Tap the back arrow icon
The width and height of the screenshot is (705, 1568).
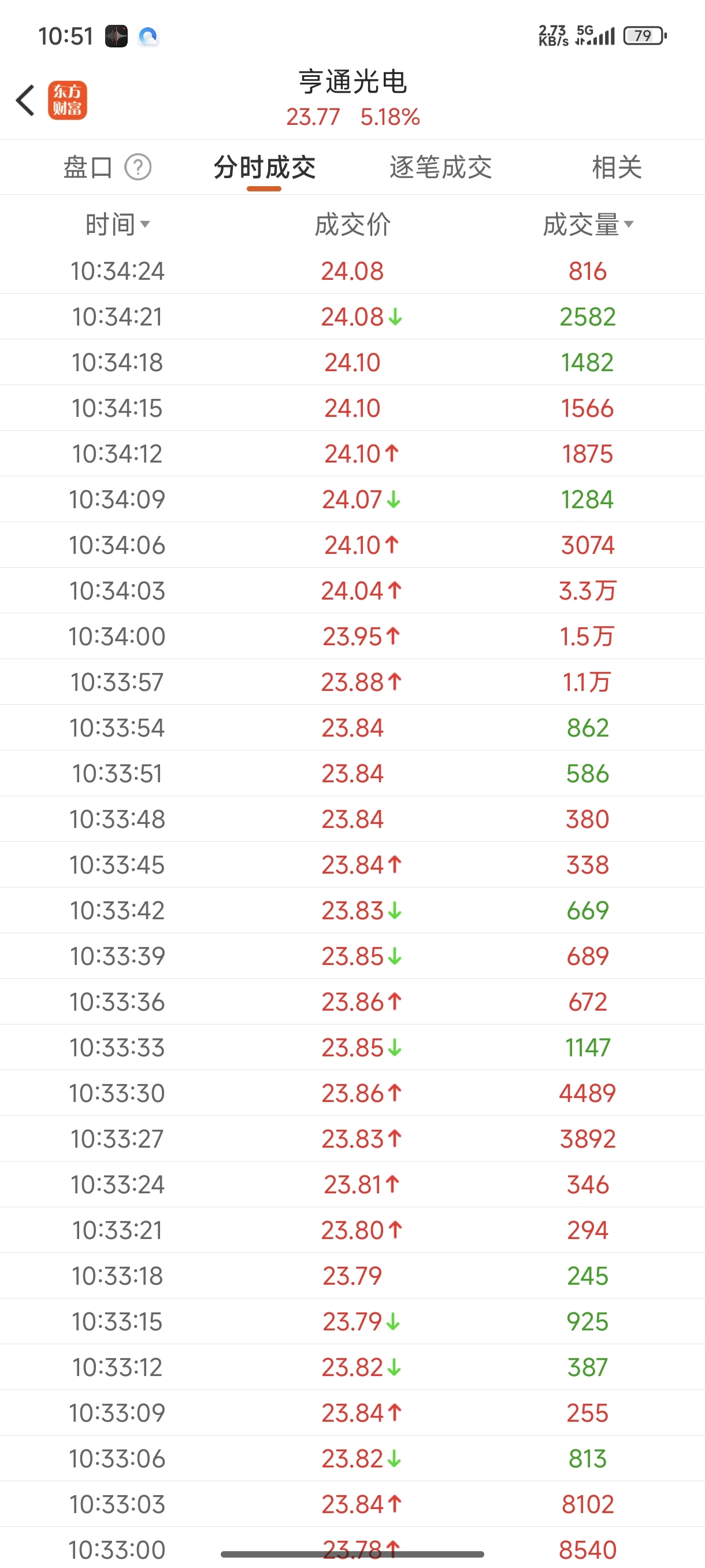click(25, 101)
